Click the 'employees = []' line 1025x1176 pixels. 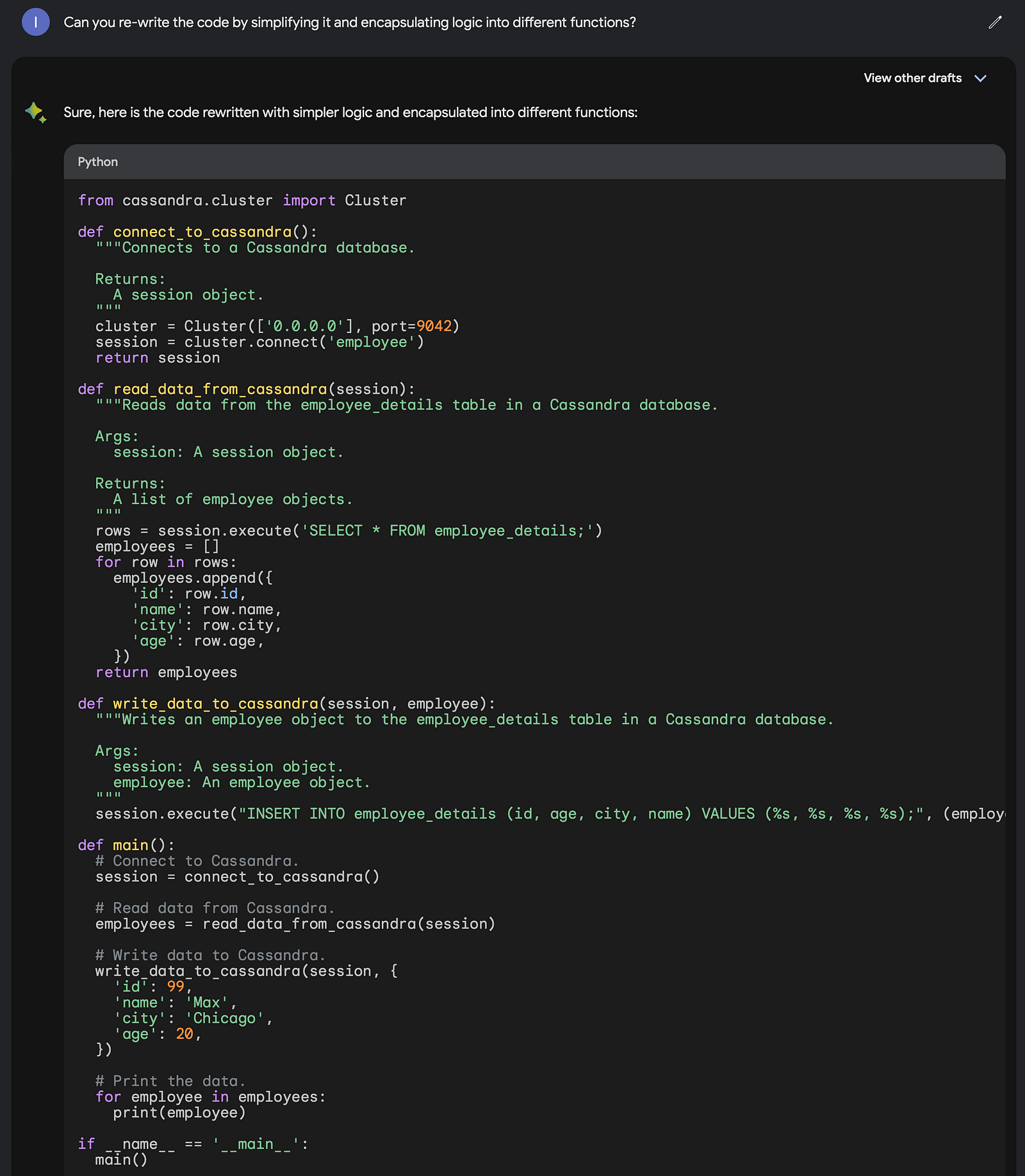(x=158, y=546)
